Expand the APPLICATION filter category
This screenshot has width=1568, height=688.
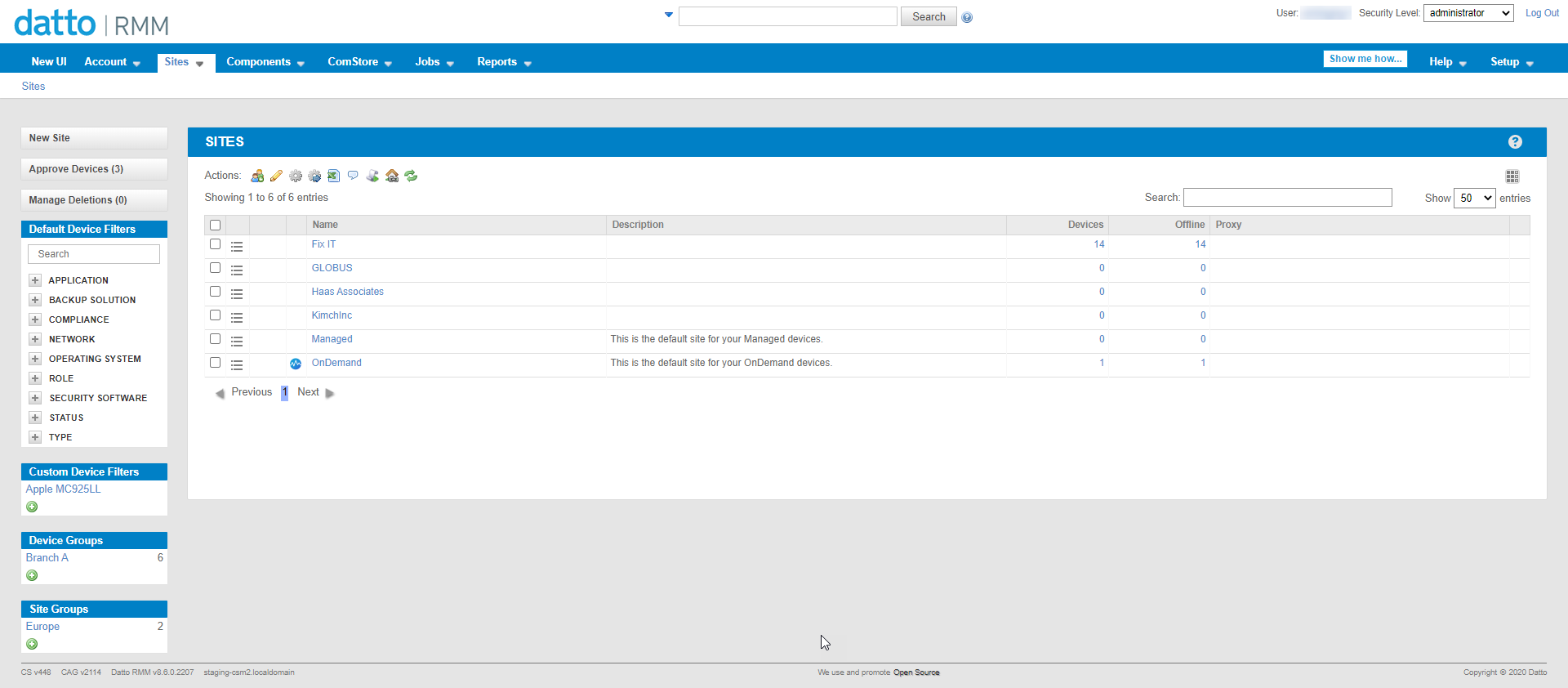coord(35,280)
